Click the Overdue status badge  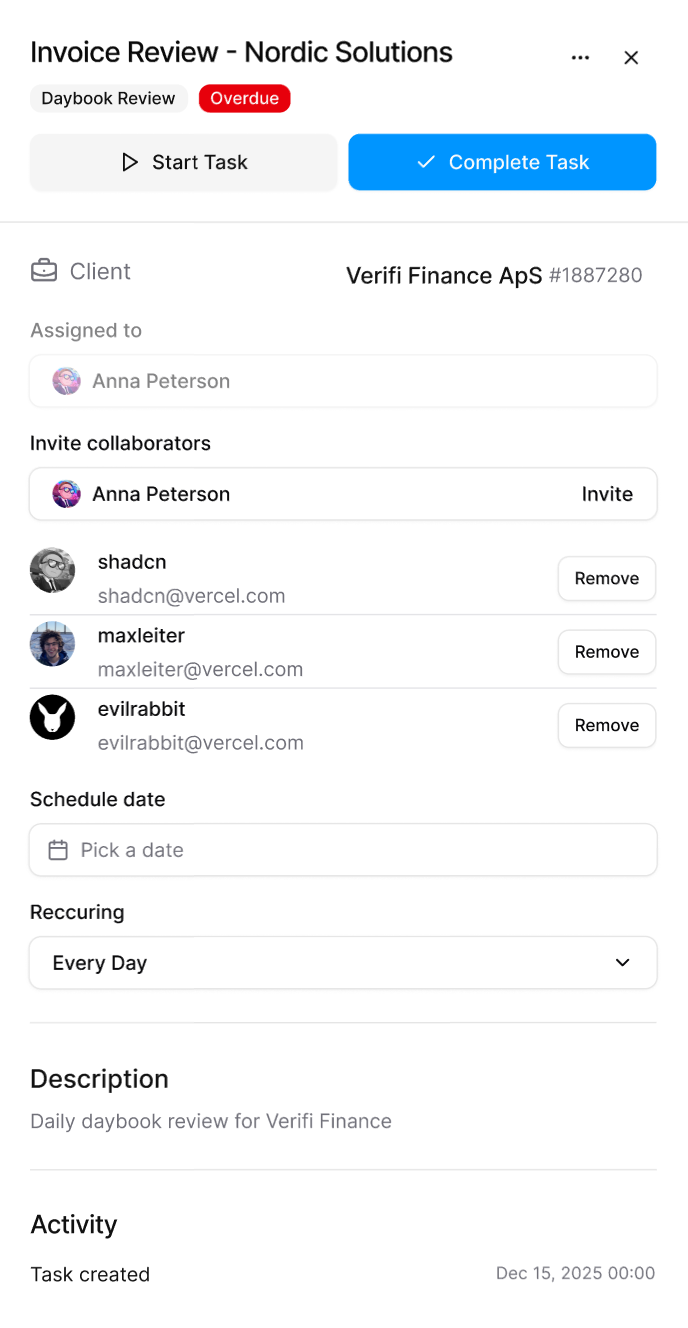click(244, 98)
